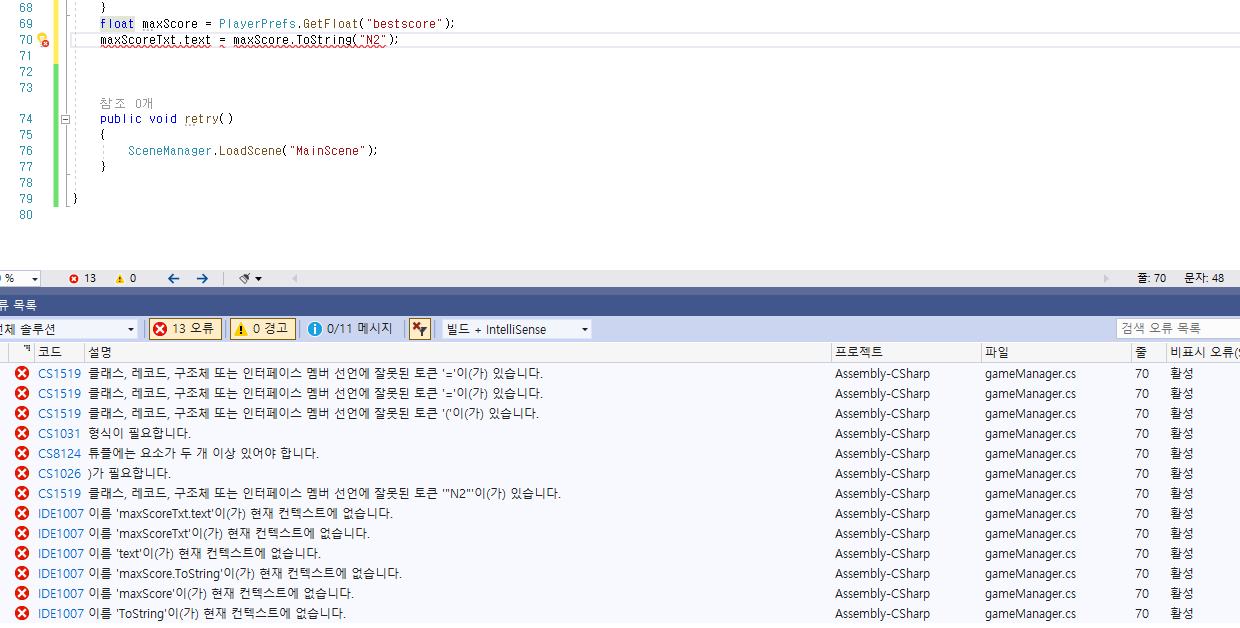The image size is (1240, 628).
Task: Sort by the '비표시 오류' column header
Action: click(x=1204, y=352)
